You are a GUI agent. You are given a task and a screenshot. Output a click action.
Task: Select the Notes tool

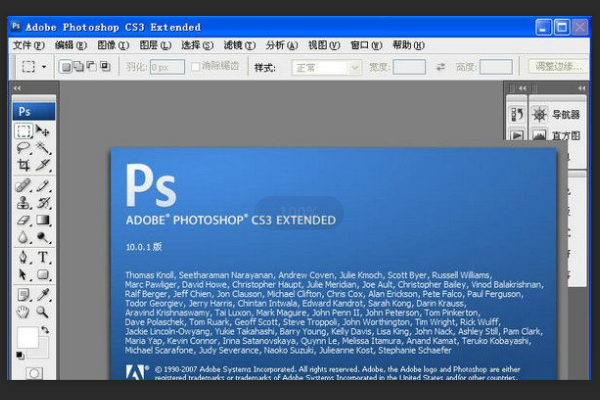pos(23,295)
